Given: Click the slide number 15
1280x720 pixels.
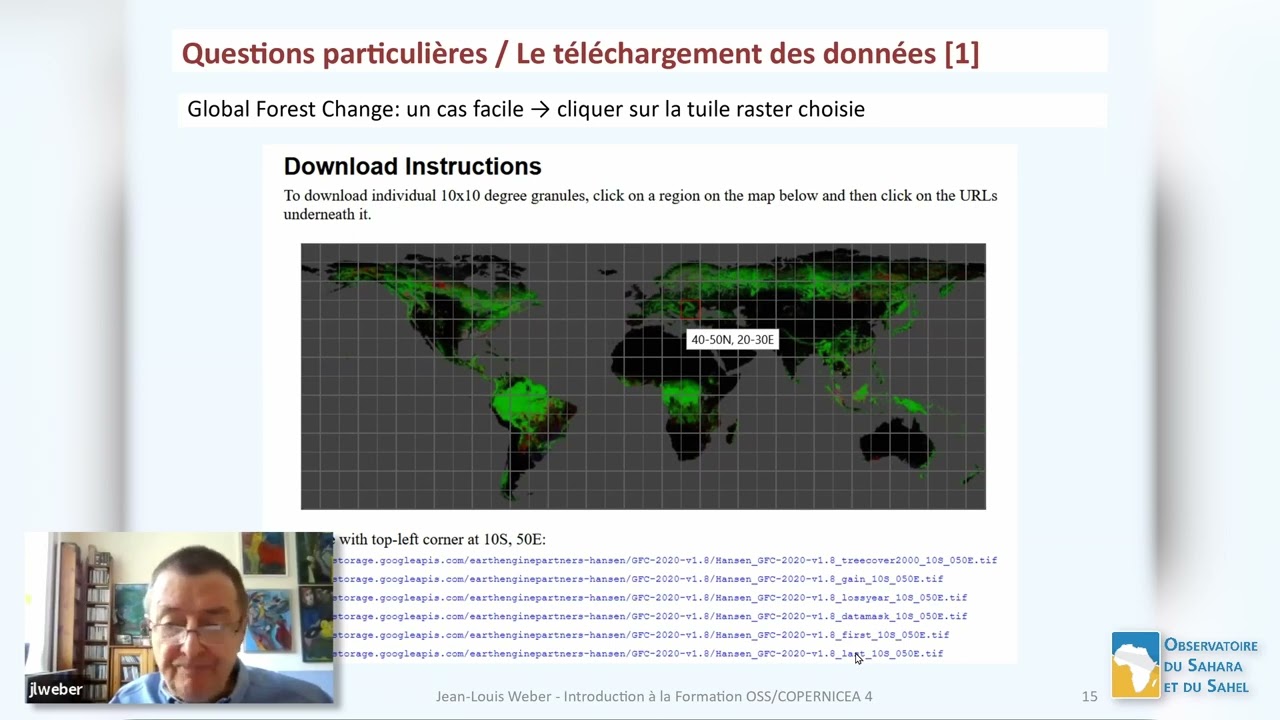Looking at the screenshot, I should click(x=1089, y=696).
